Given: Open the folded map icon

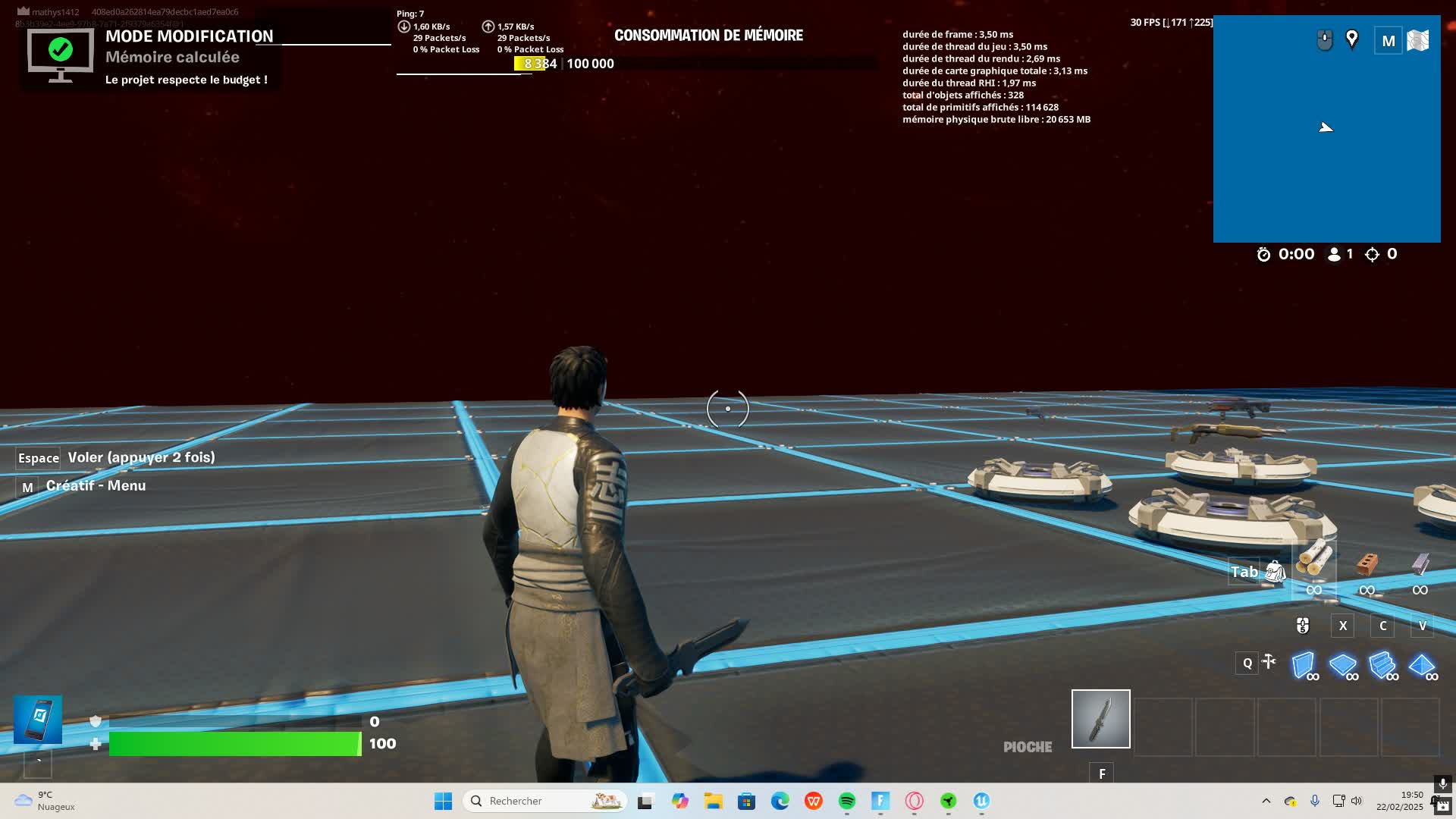Looking at the screenshot, I should [x=1417, y=40].
